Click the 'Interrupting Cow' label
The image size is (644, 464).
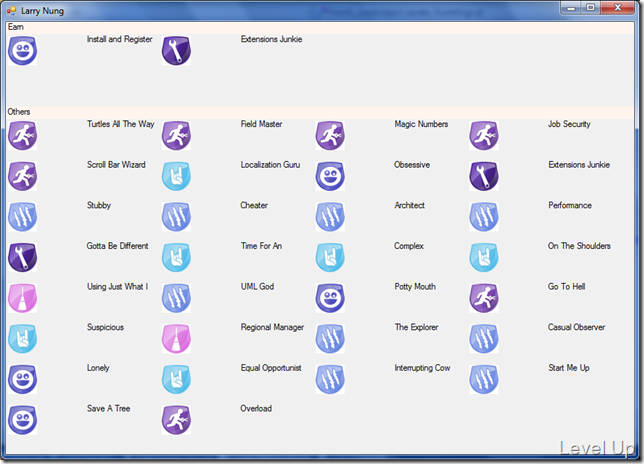point(423,368)
